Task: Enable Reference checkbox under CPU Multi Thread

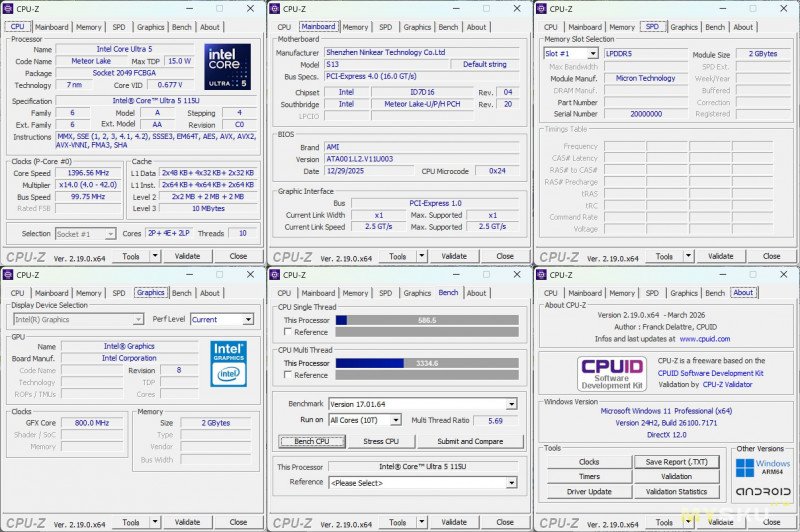Action: tap(287, 375)
